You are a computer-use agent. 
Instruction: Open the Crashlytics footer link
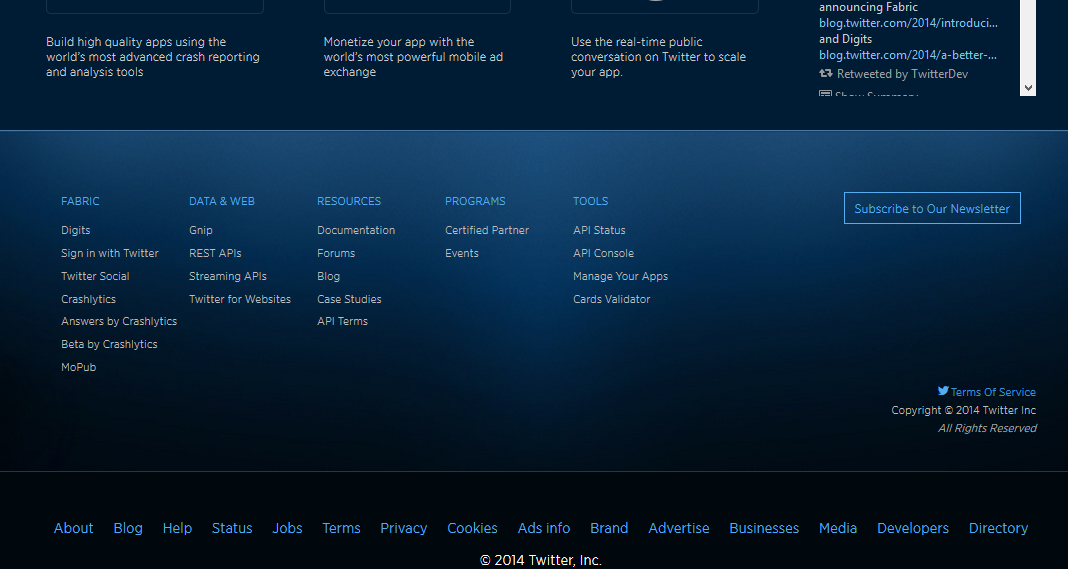89,299
